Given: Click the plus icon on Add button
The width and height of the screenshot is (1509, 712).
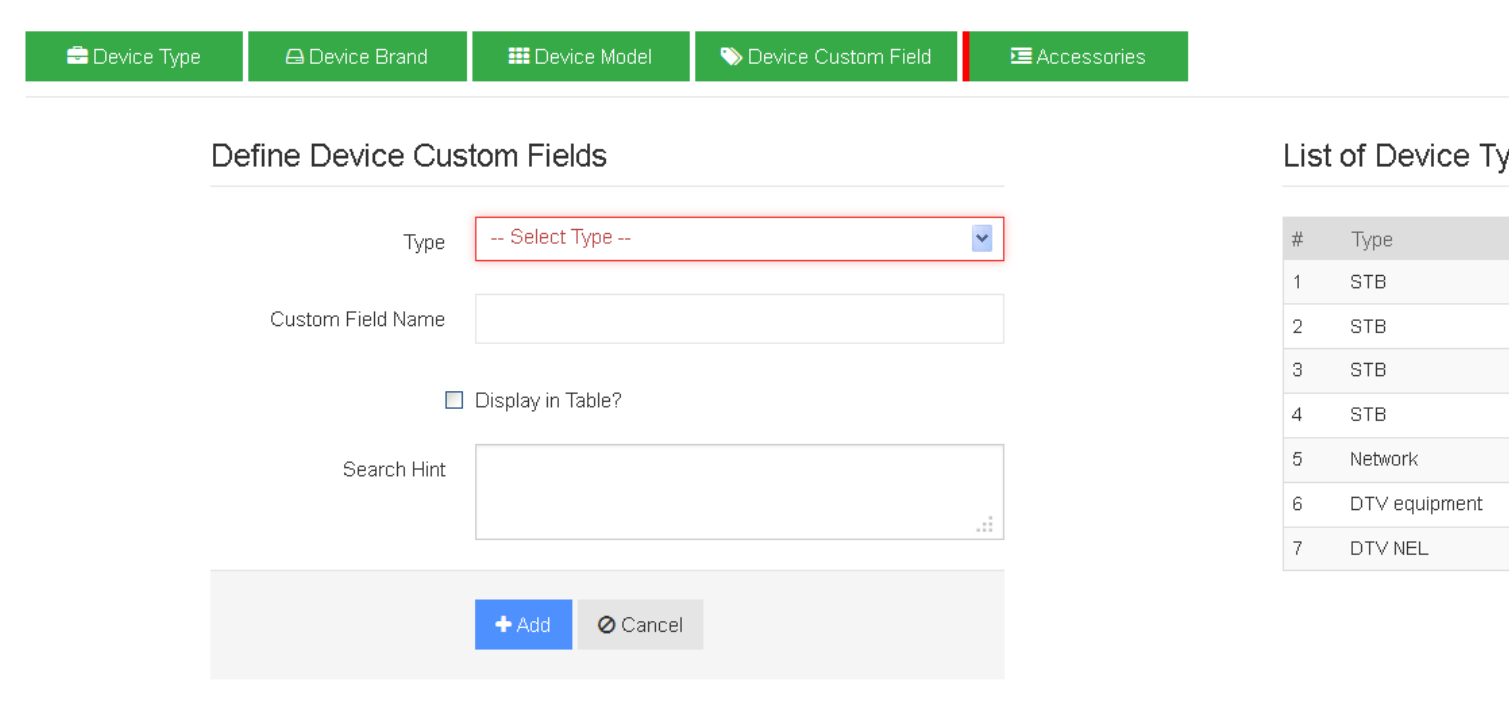Looking at the screenshot, I should tap(504, 624).
